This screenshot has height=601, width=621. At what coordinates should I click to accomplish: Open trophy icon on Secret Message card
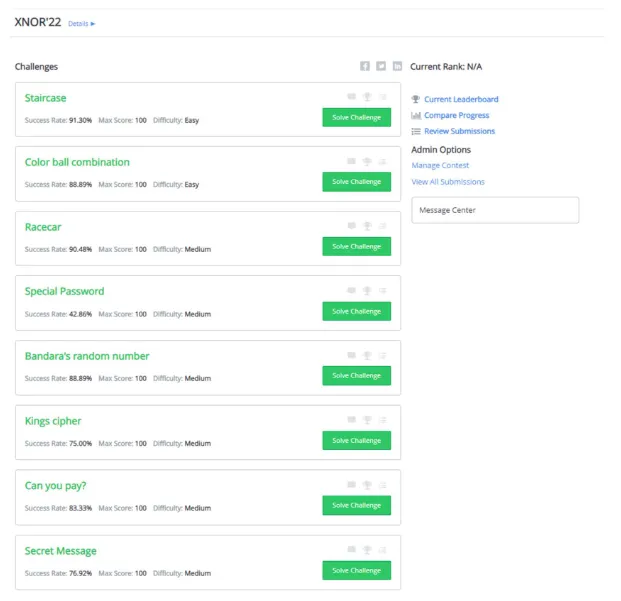(x=367, y=549)
